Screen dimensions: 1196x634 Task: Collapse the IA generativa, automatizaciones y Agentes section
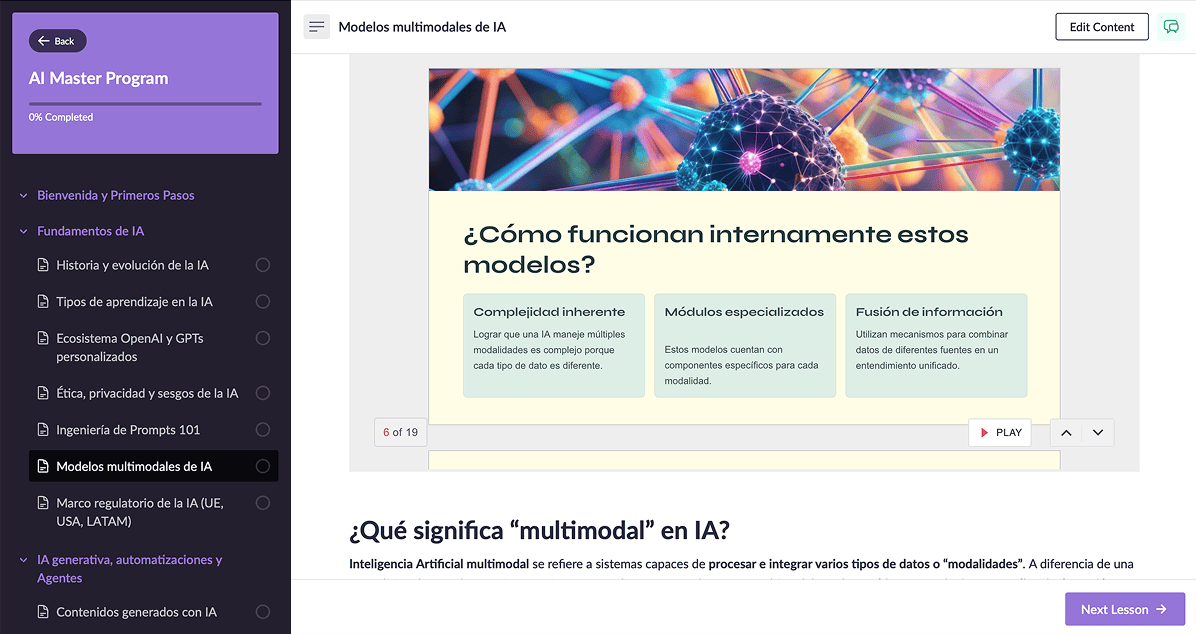23,559
